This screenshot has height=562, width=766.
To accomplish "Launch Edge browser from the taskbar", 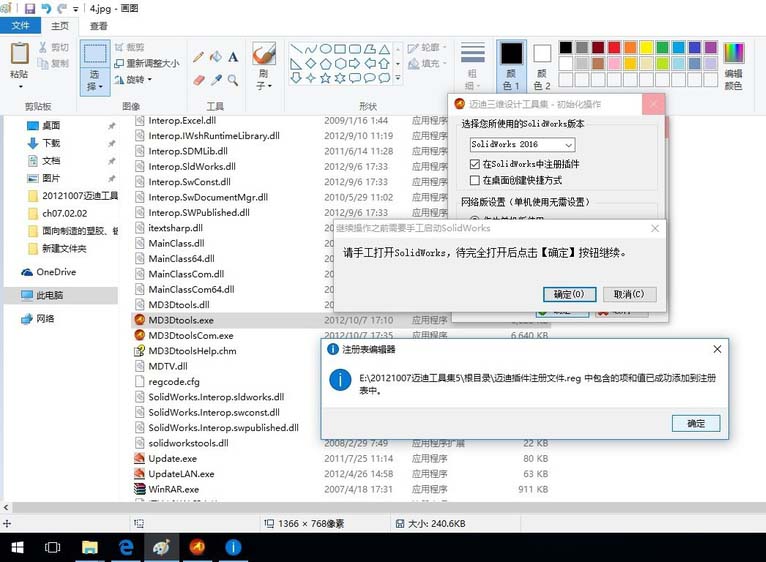I will (x=126, y=547).
